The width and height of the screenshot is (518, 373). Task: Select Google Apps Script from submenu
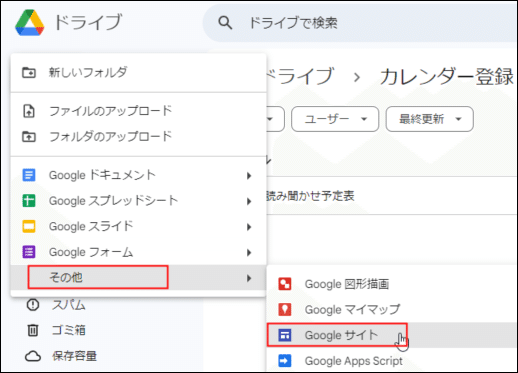[x=392, y=361]
